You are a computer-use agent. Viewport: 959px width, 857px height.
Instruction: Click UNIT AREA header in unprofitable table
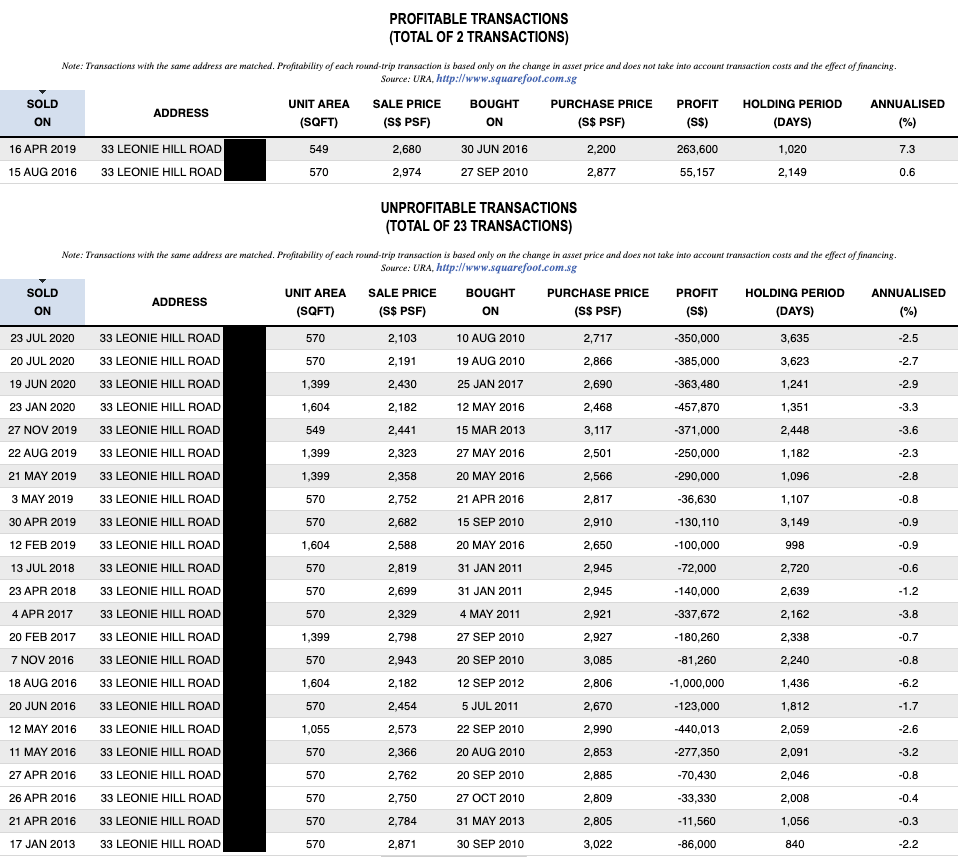pos(315,302)
